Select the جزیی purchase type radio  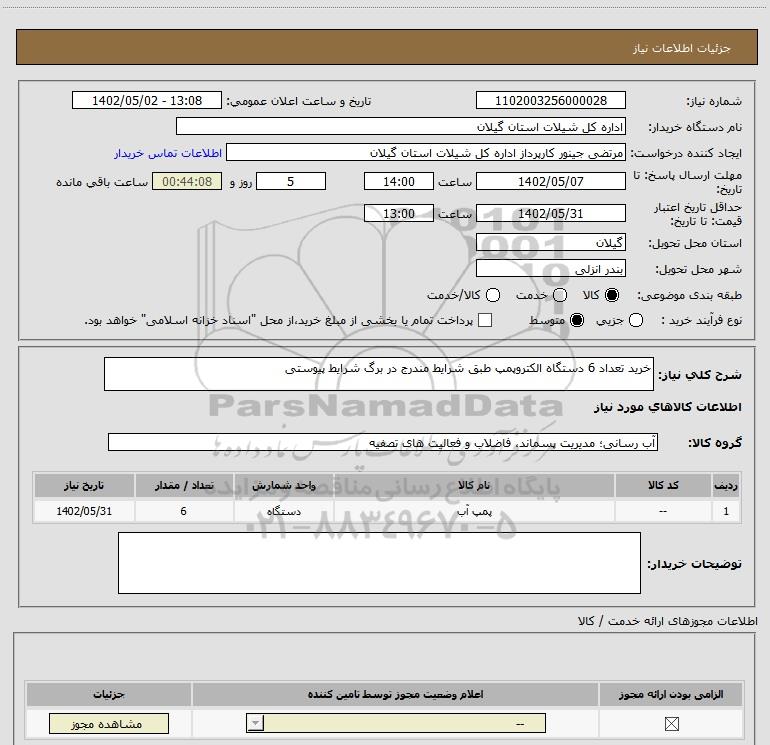point(635,320)
